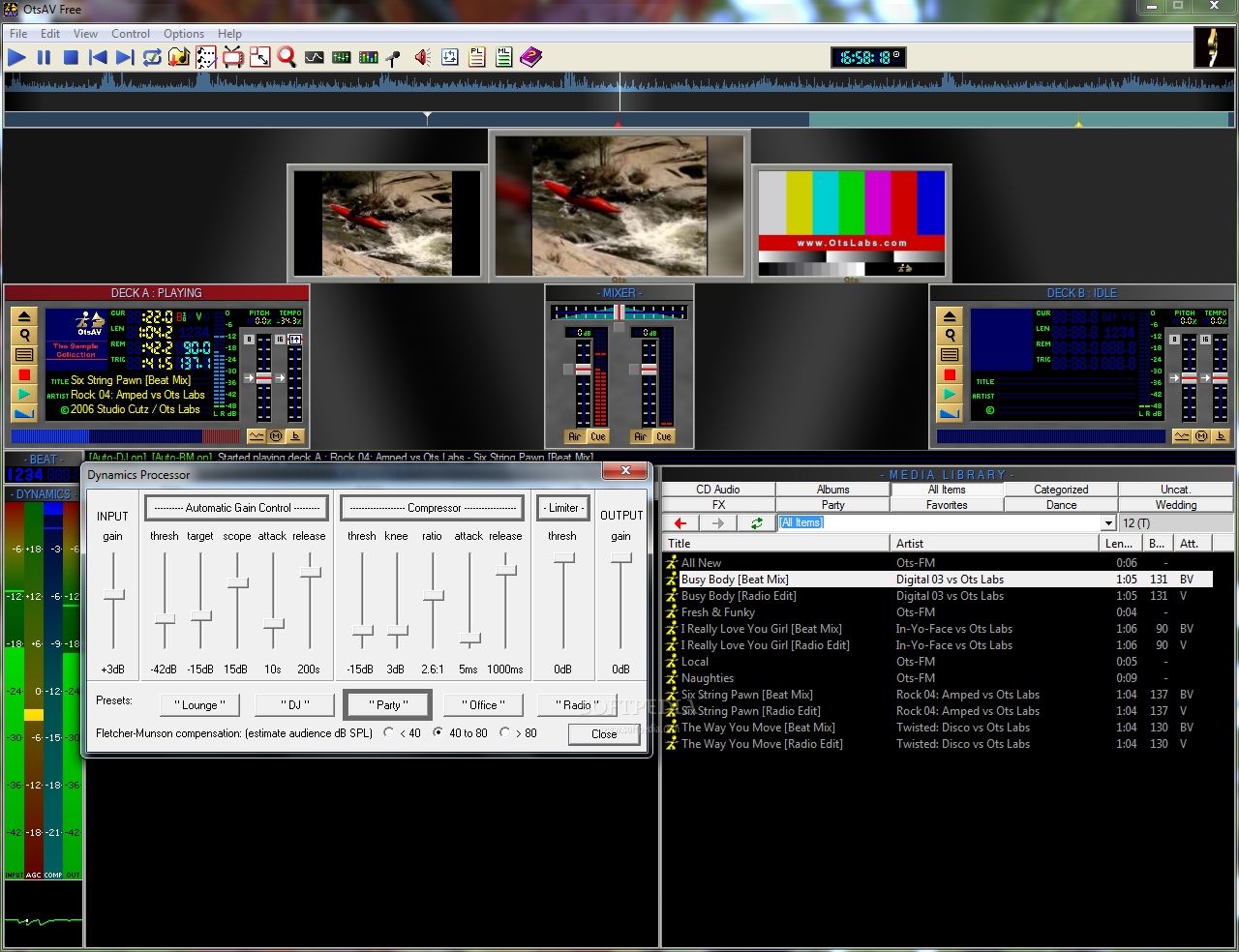The image size is (1239, 952).
Task: Open the Options menu
Action: coord(184,34)
